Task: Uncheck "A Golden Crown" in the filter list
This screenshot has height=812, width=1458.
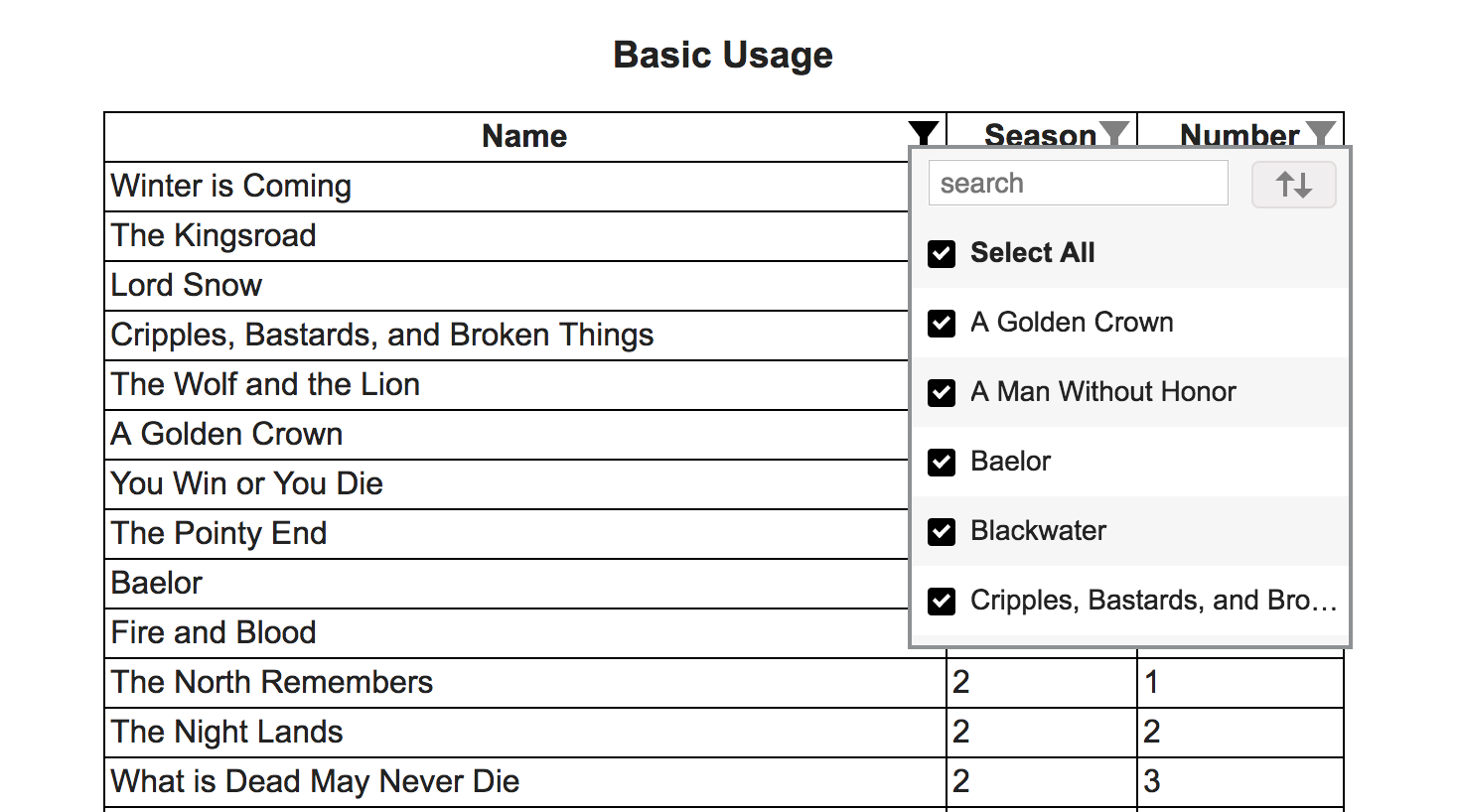Action: pyautogui.click(x=941, y=324)
